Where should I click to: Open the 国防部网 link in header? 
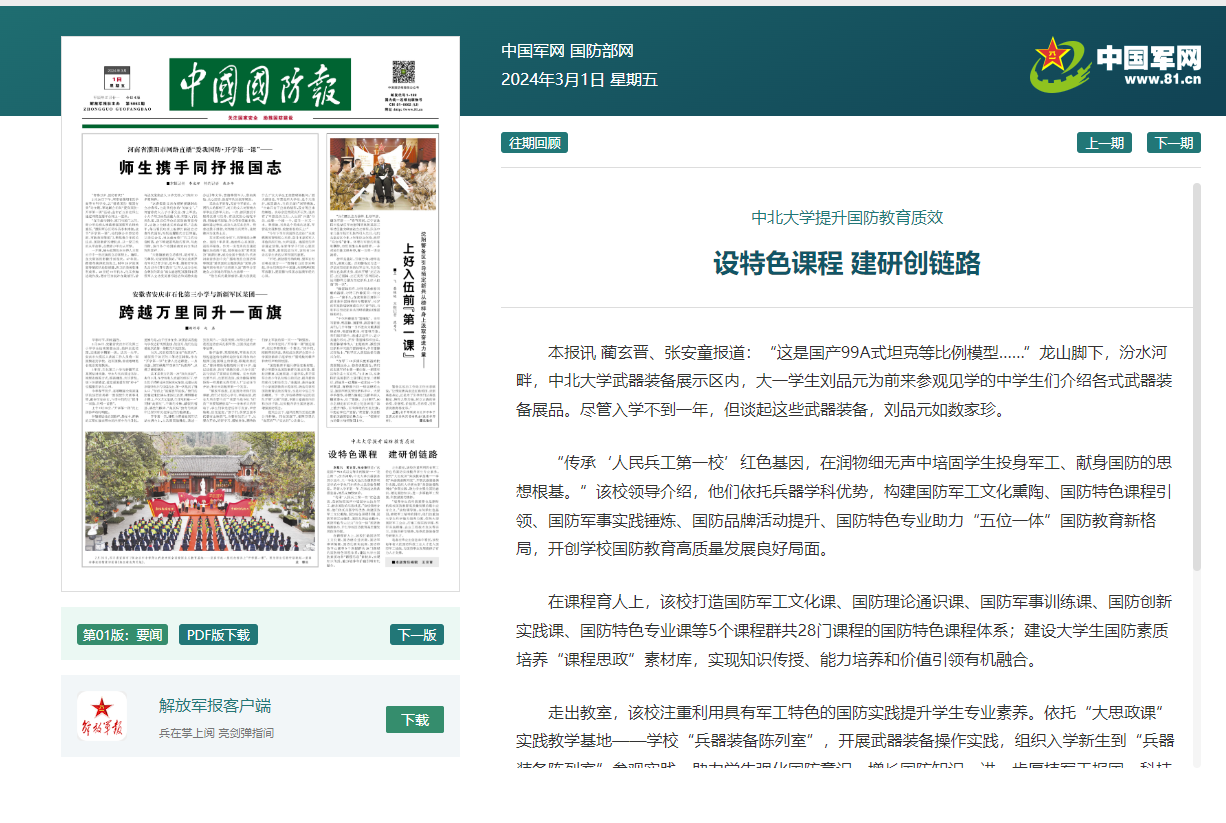[602, 52]
